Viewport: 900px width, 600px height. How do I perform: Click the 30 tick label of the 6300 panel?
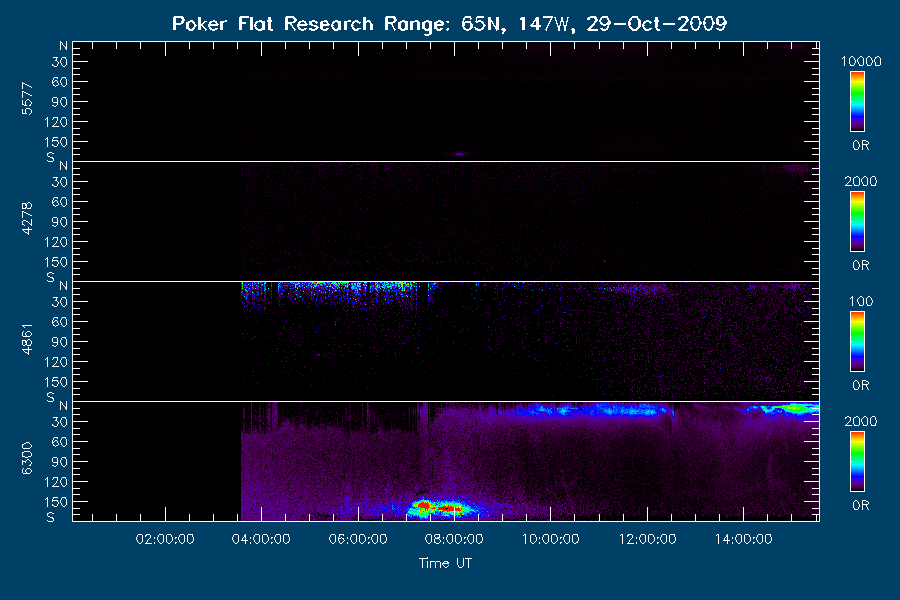[60, 422]
